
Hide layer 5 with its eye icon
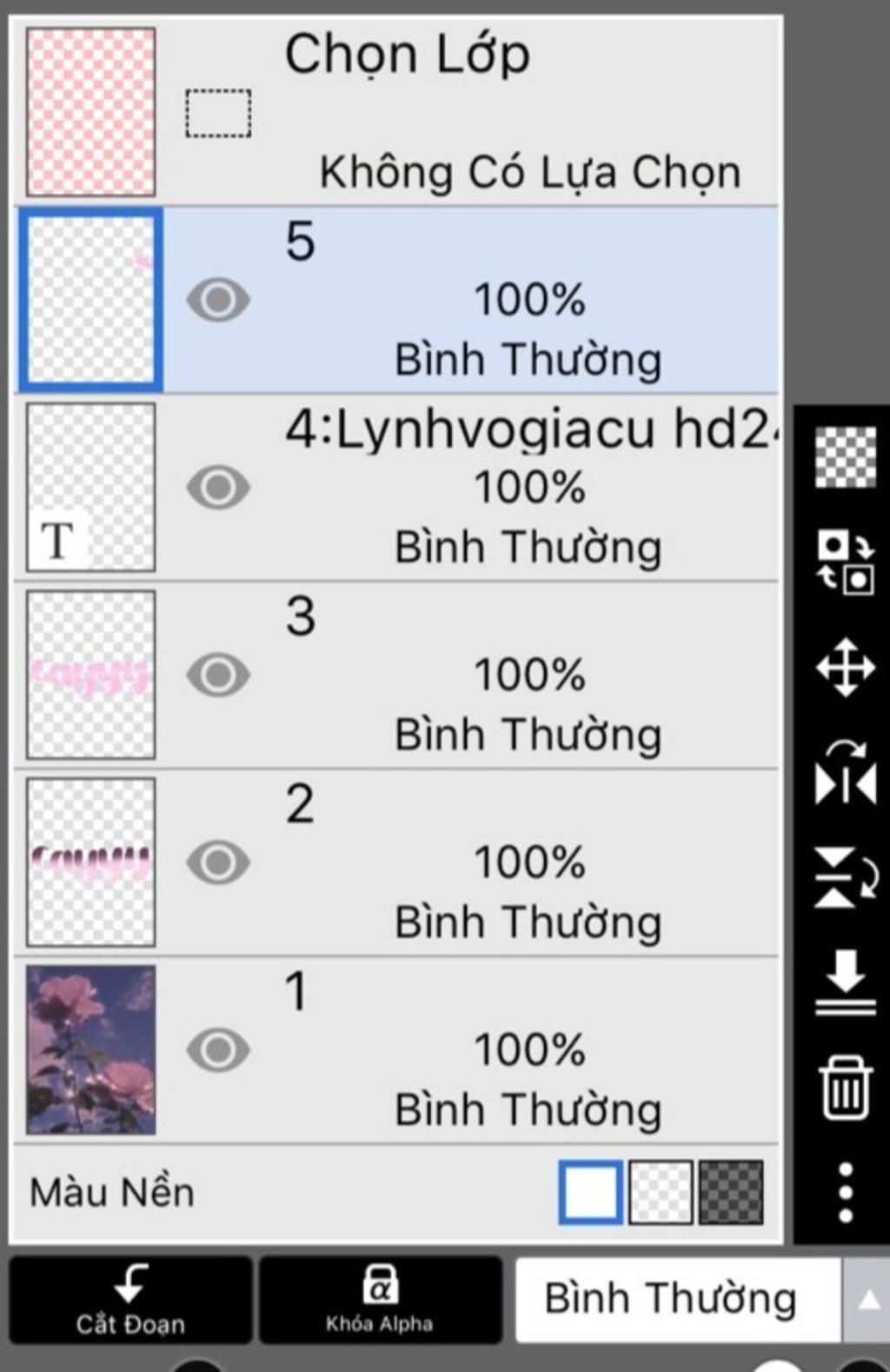click(x=218, y=300)
